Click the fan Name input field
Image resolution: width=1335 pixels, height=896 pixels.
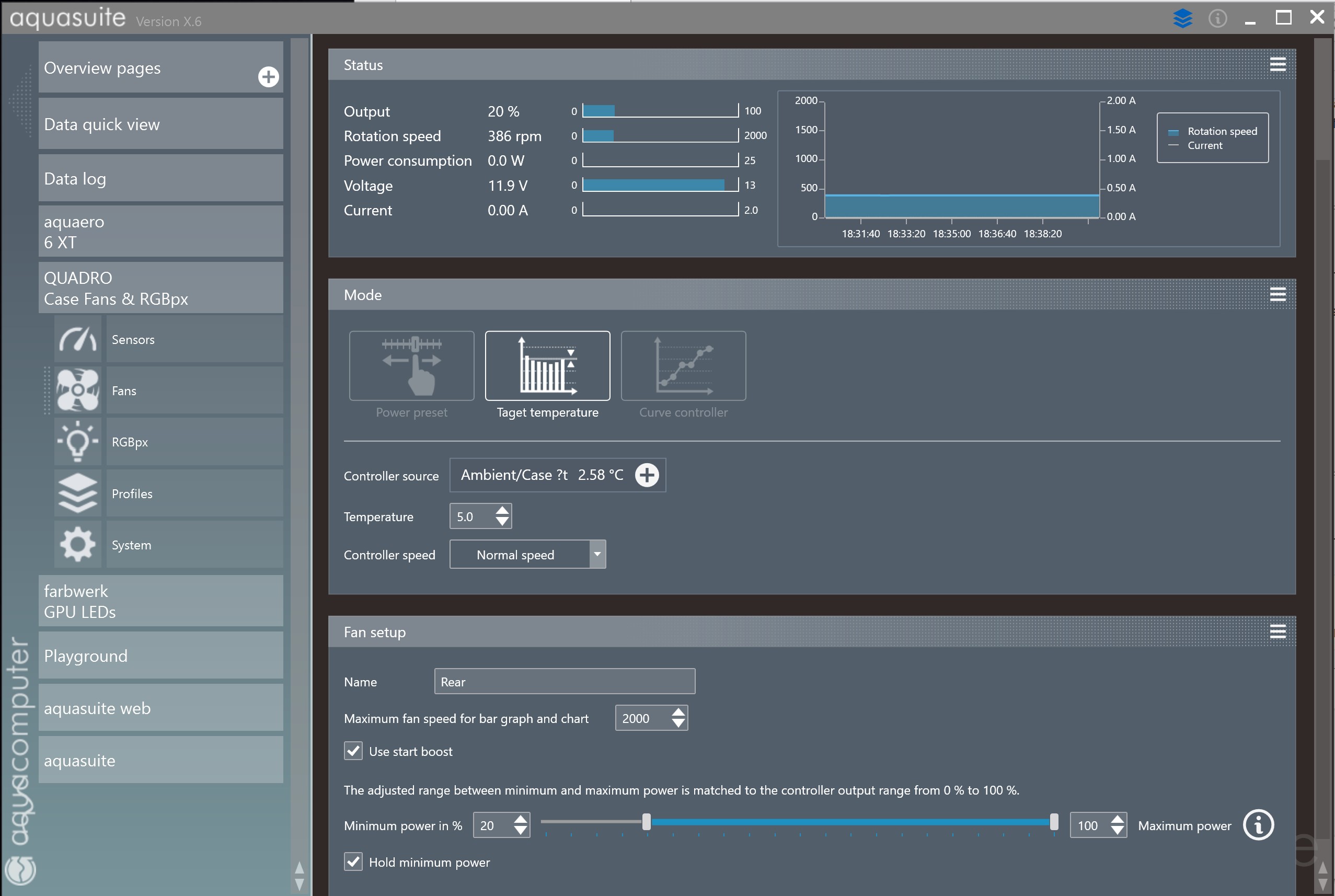564,681
